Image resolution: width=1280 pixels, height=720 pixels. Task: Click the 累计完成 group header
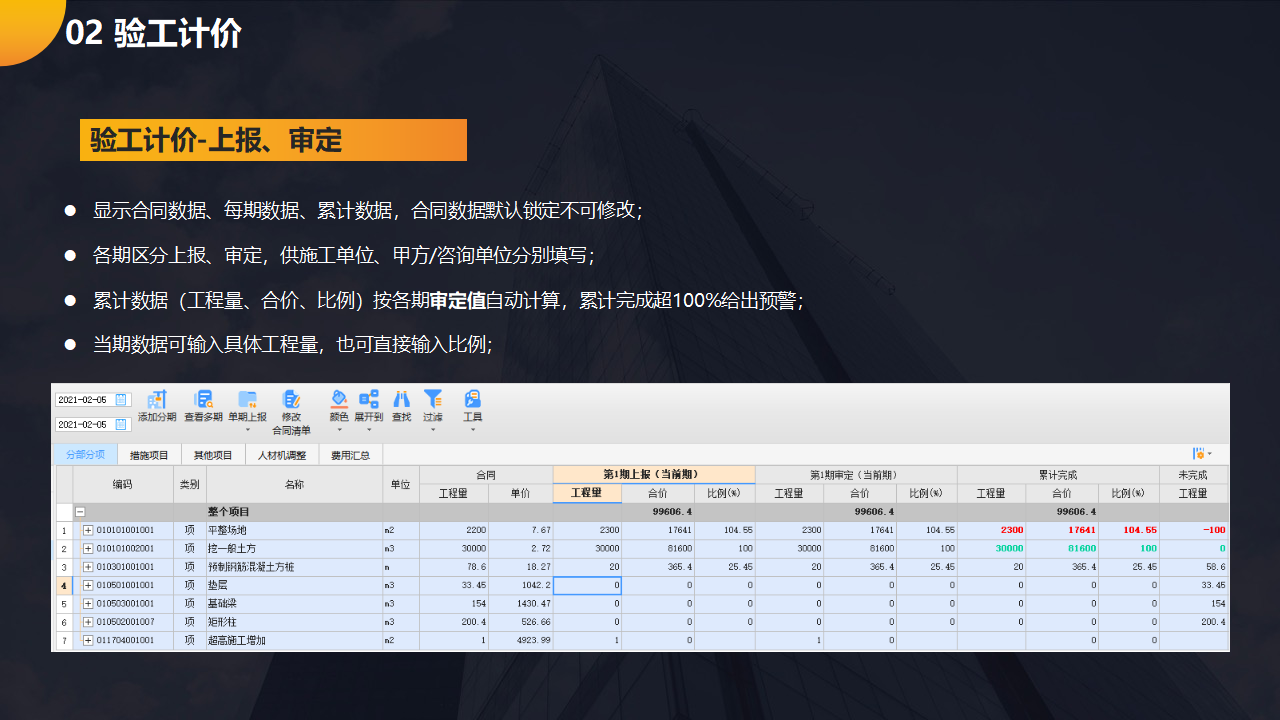point(1058,475)
